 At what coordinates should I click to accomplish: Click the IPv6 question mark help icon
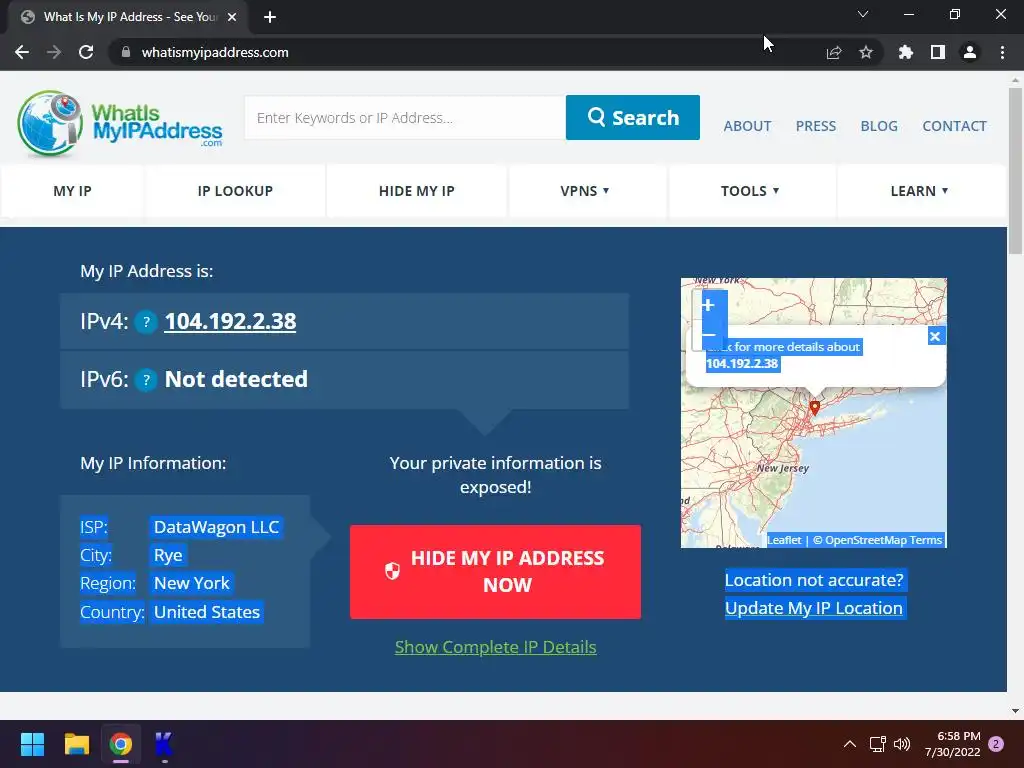[x=146, y=379]
